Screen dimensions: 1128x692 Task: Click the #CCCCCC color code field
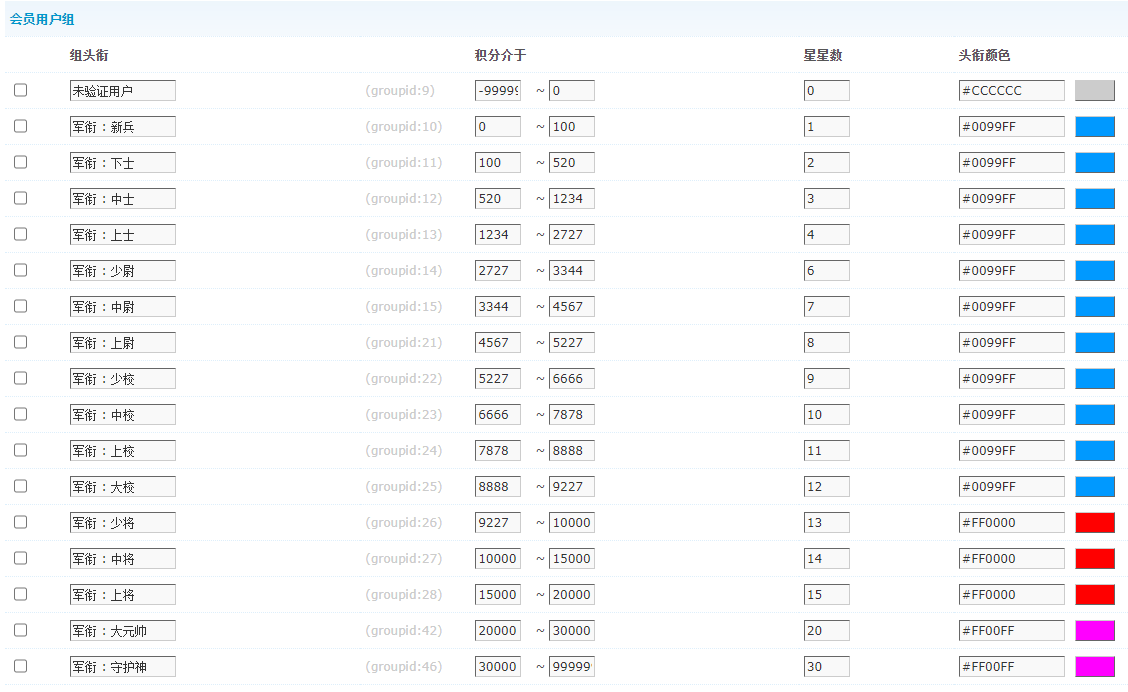(1011, 91)
